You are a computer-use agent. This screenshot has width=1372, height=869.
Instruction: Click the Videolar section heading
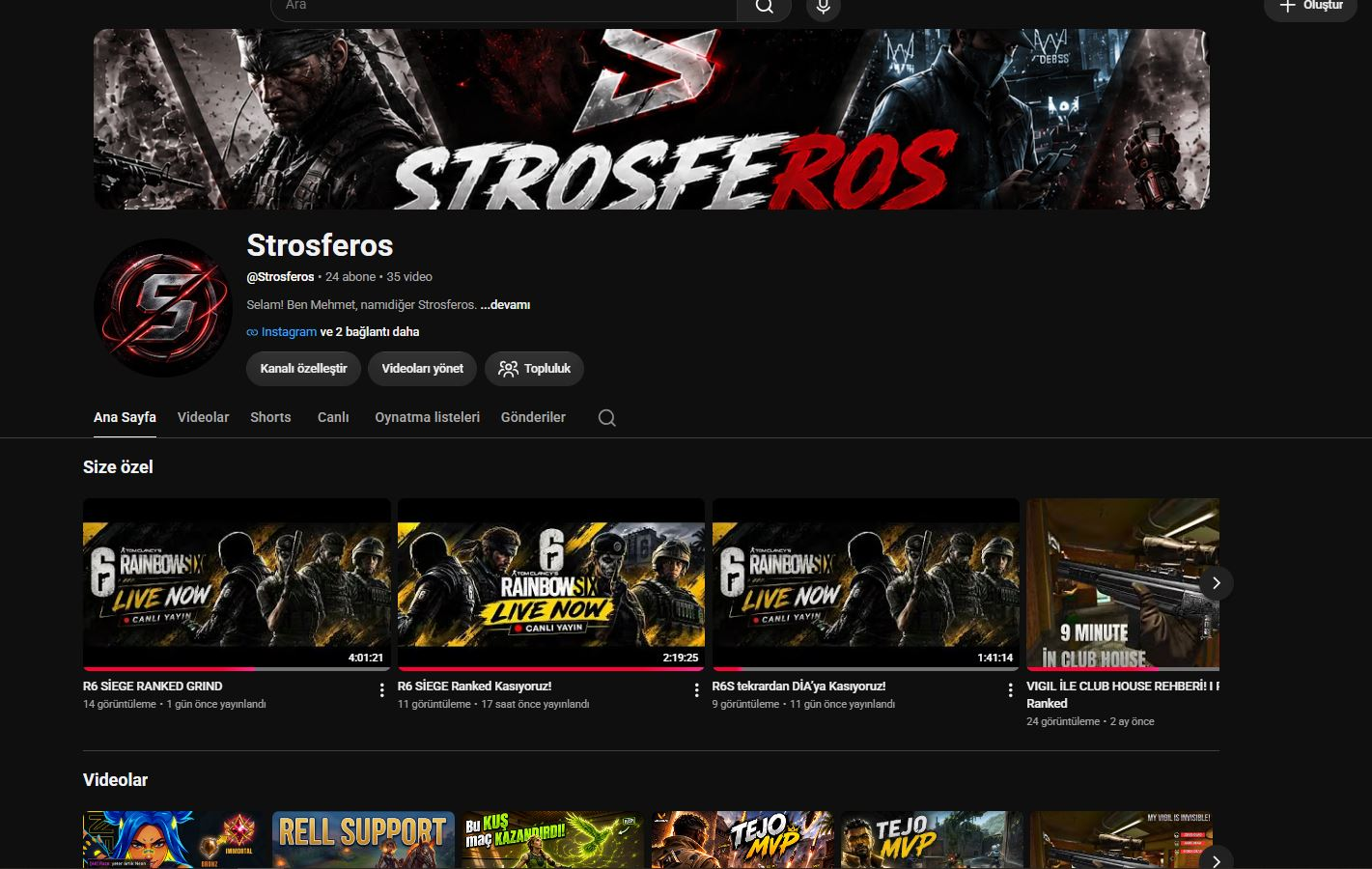coord(115,780)
